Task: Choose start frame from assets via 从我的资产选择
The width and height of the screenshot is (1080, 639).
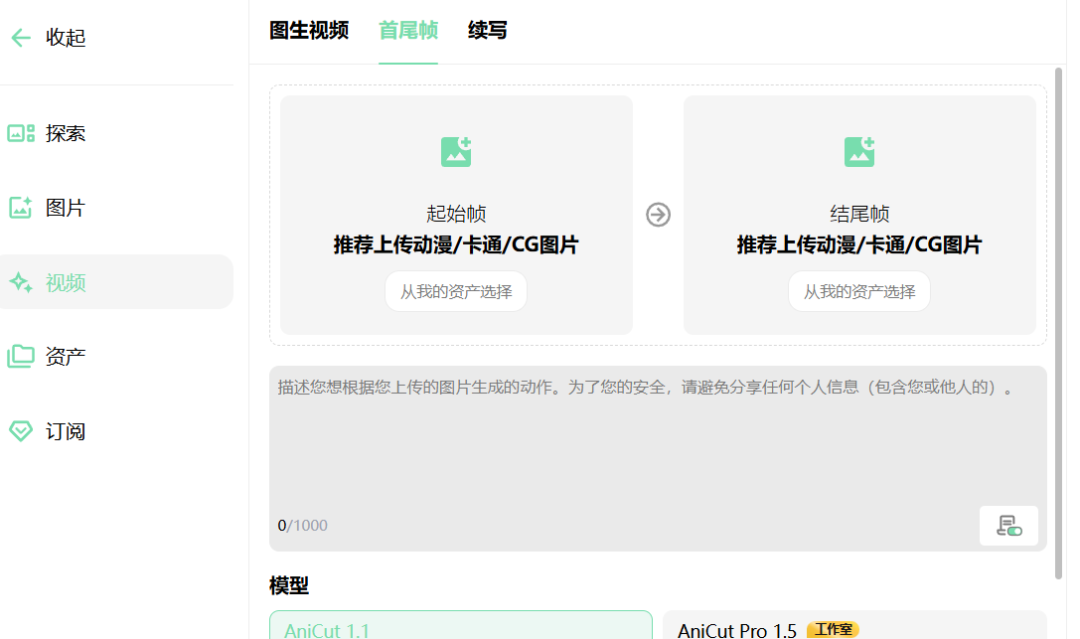Action: (456, 291)
